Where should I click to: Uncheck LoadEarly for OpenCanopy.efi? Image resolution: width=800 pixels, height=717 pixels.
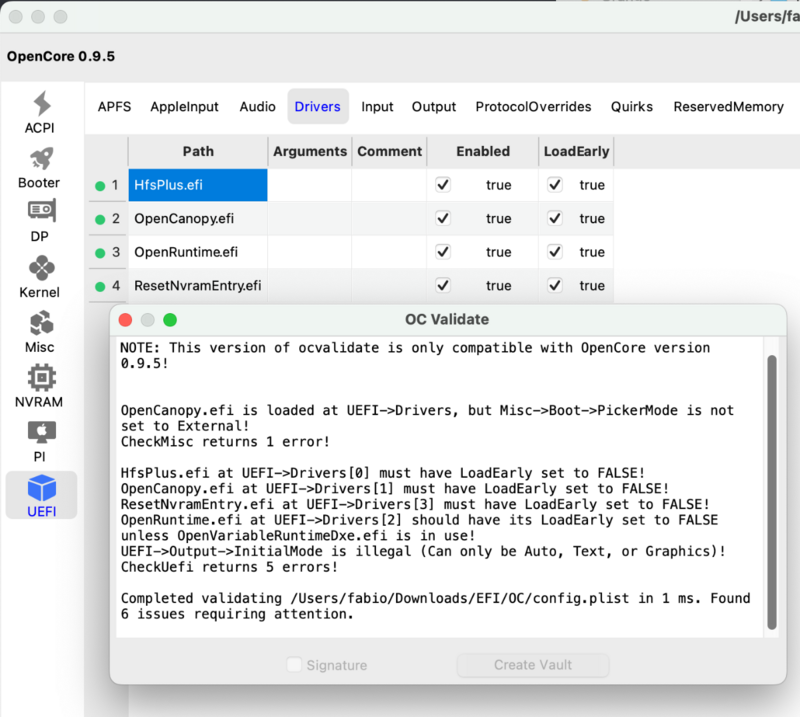point(555,218)
